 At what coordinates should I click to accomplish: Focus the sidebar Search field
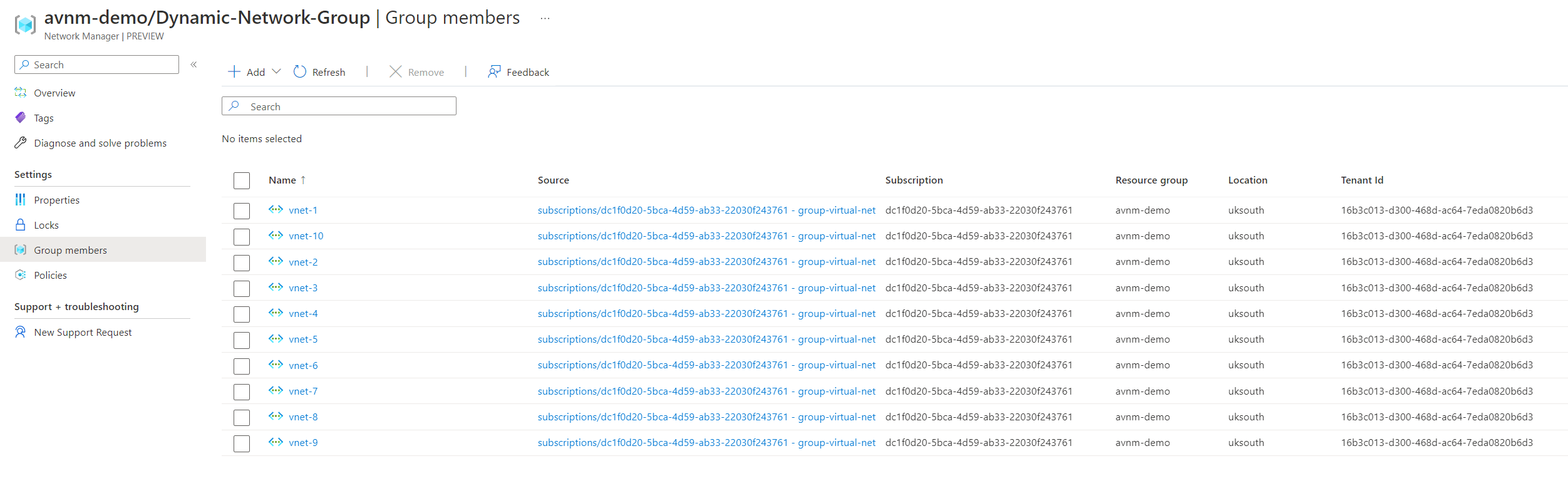pyautogui.click(x=96, y=65)
